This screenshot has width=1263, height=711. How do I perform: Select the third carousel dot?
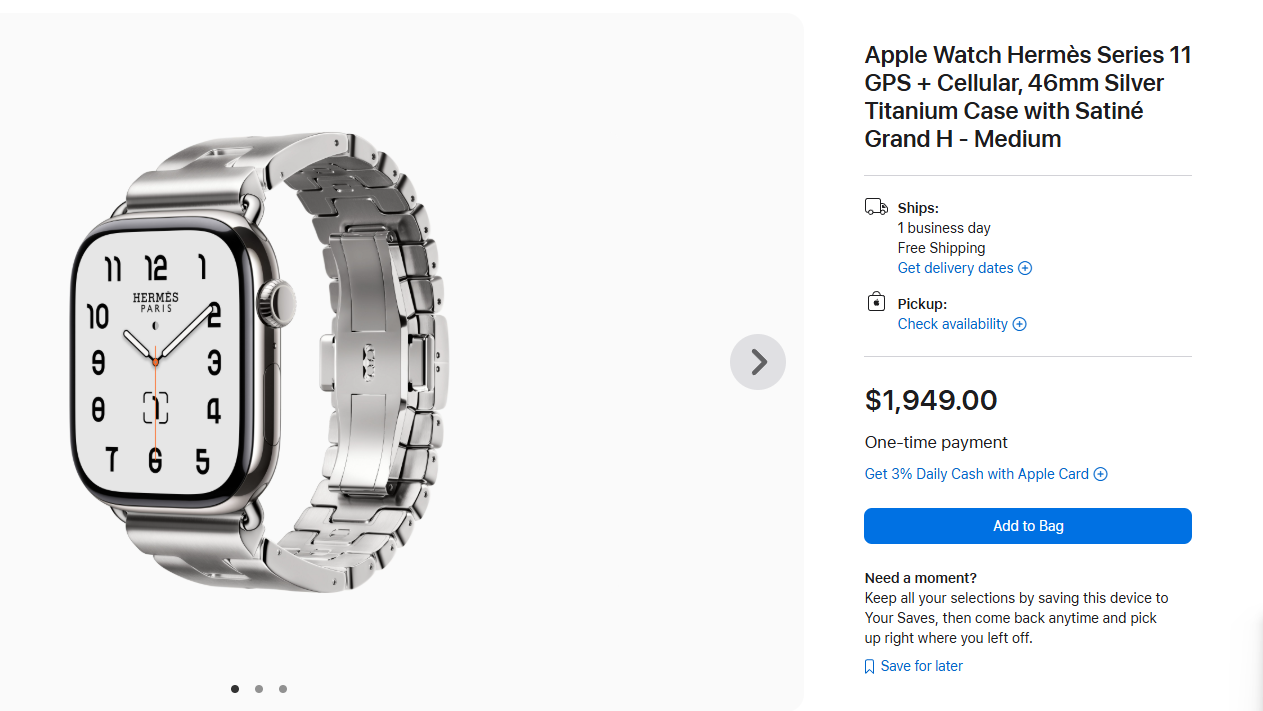tap(282, 689)
